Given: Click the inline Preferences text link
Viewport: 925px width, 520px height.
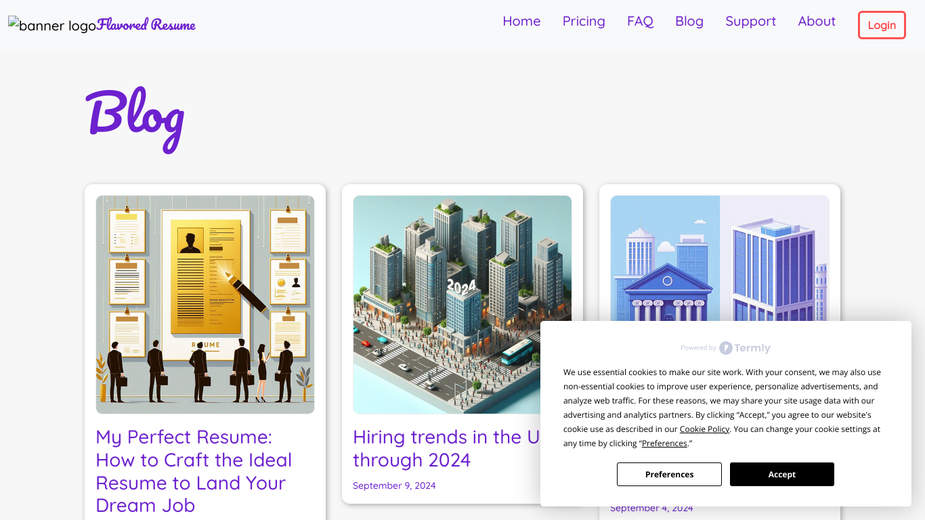Looking at the screenshot, I should [x=664, y=443].
